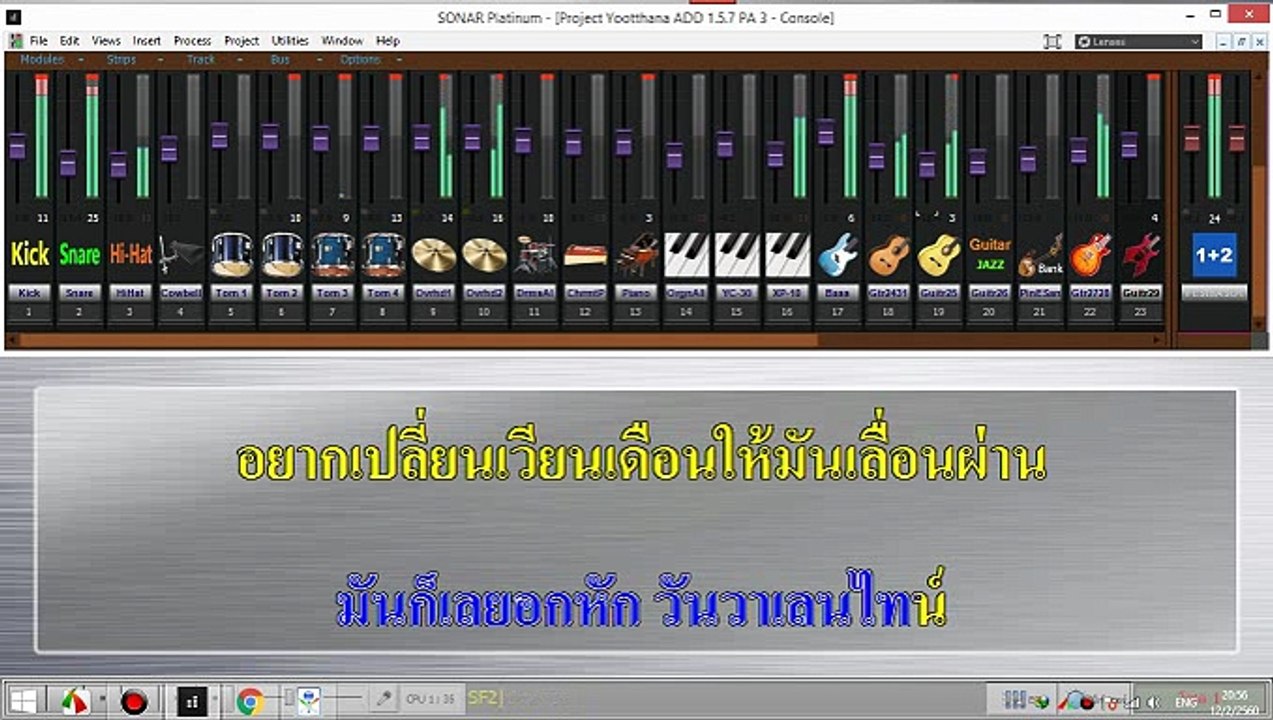Select the Tom 1 drum icon
The width and height of the screenshot is (1273, 720).
232,255
